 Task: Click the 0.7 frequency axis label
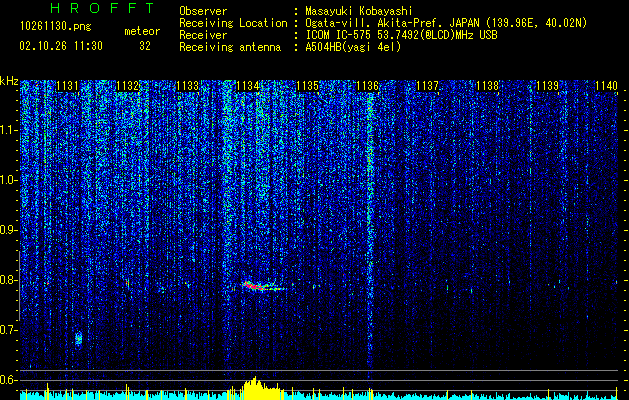9,330
